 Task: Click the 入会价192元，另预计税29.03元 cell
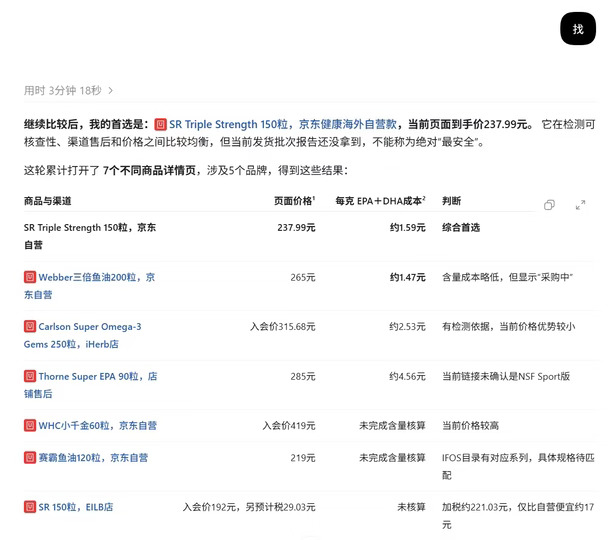(x=249, y=507)
